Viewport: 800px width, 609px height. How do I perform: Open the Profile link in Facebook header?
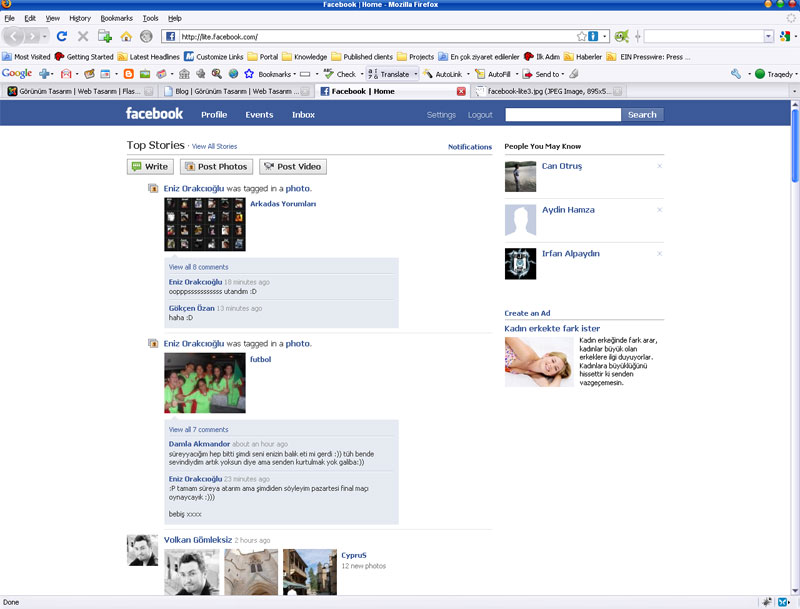(x=214, y=115)
